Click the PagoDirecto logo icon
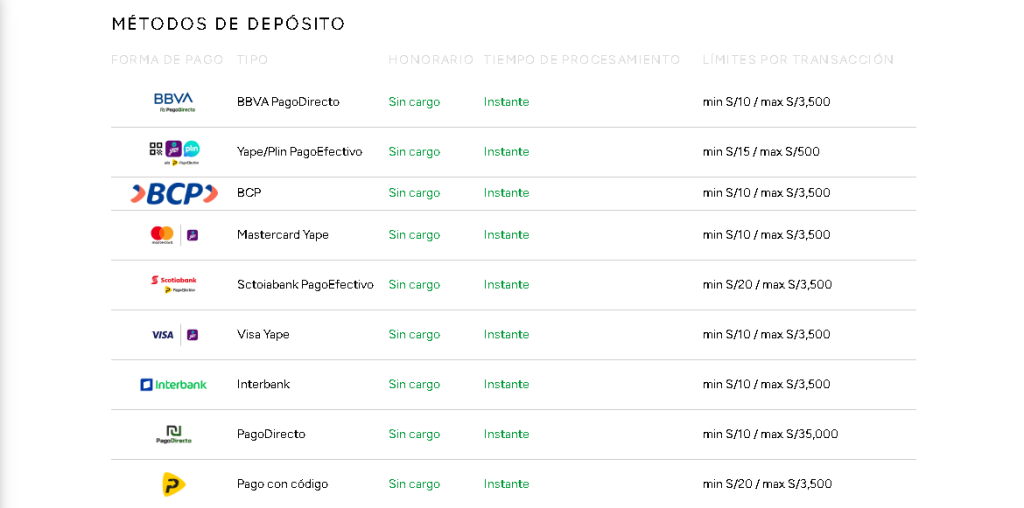This screenshot has width=1024, height=508. pyautogui.click(x=174, y=434)
